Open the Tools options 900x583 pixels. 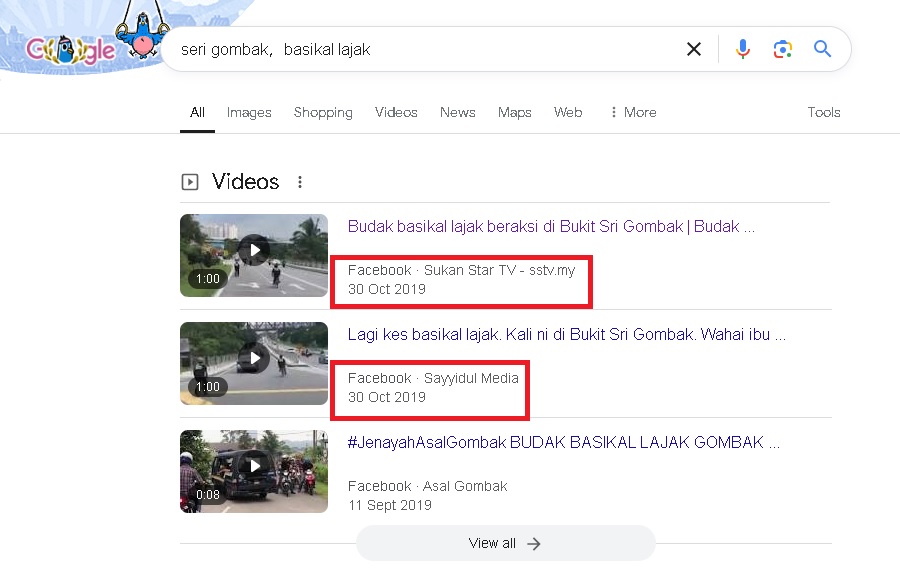pos(823,112)
